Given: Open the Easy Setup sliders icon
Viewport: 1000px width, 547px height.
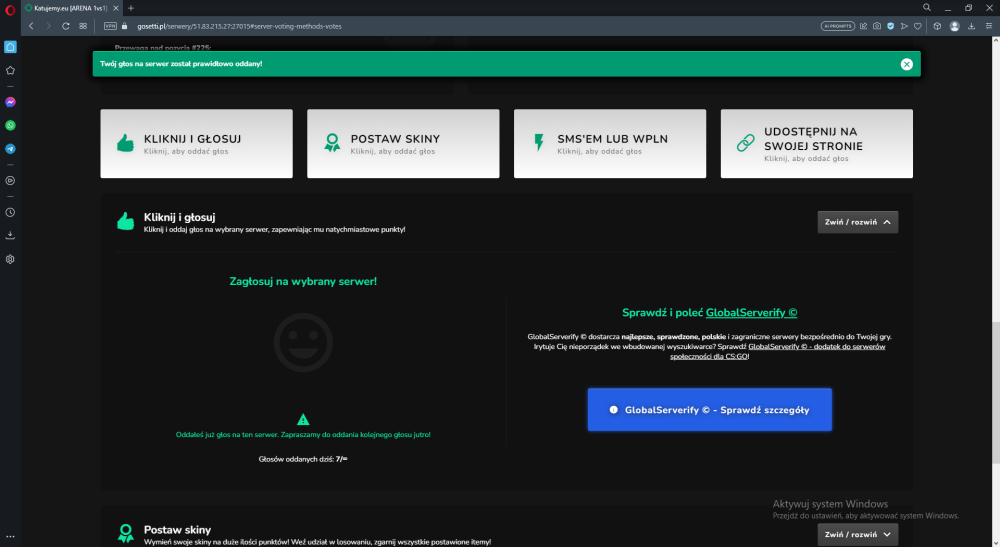Looking at the screenshot, I should [x=989, y=26].
